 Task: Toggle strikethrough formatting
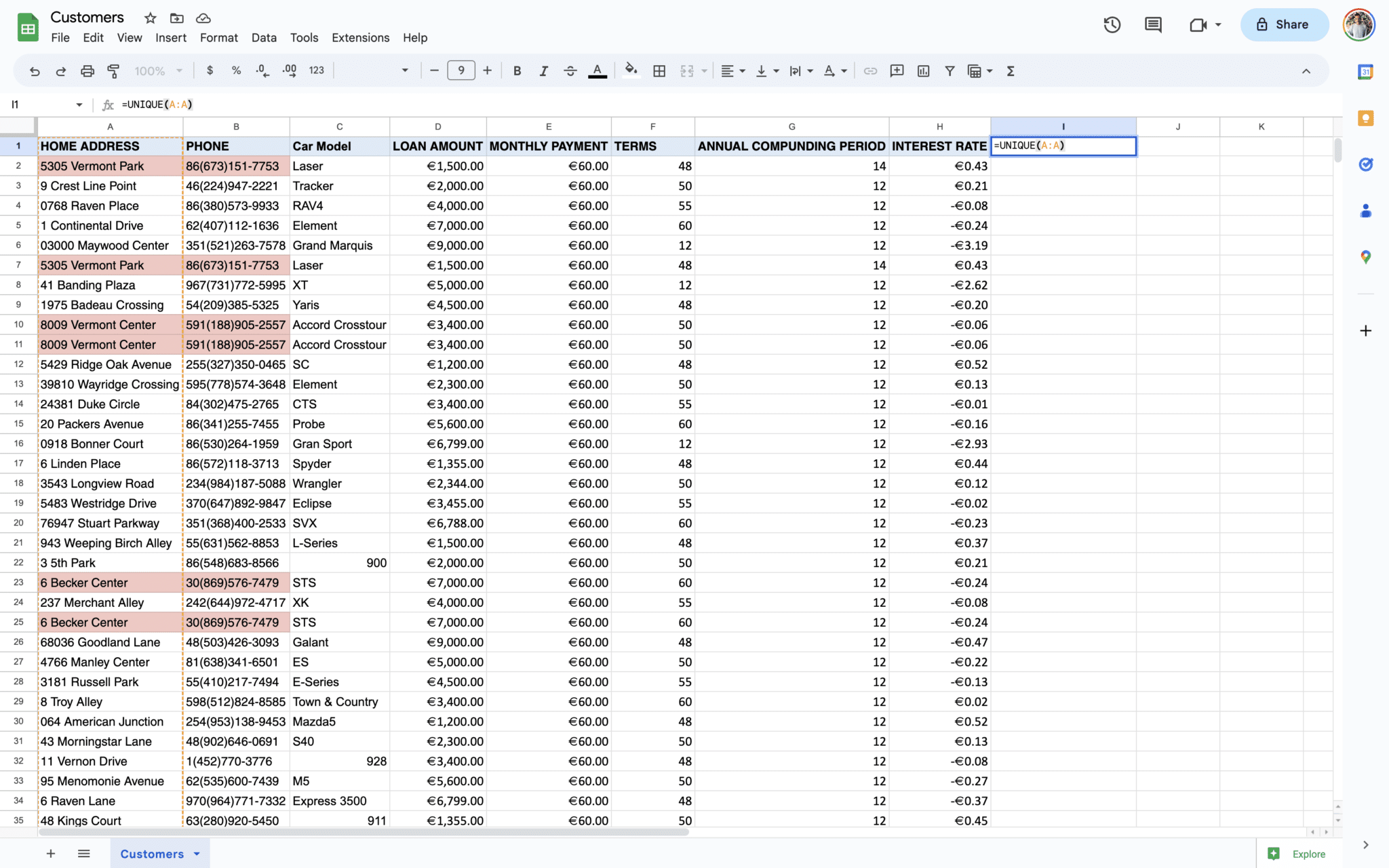[570, 71]
